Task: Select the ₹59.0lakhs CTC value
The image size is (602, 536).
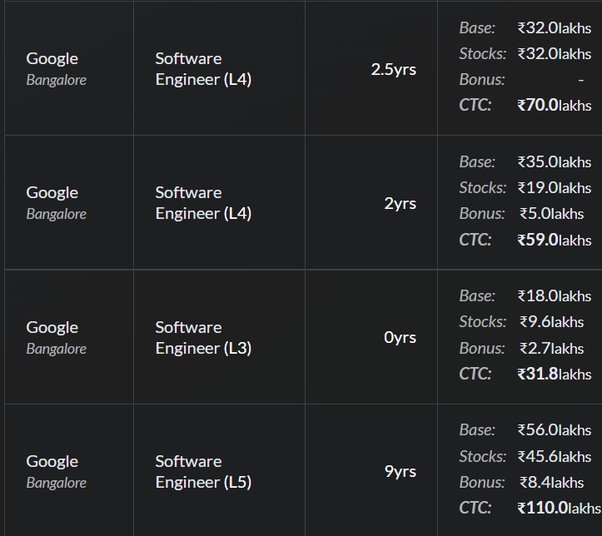Action: (x=554, y=240)
